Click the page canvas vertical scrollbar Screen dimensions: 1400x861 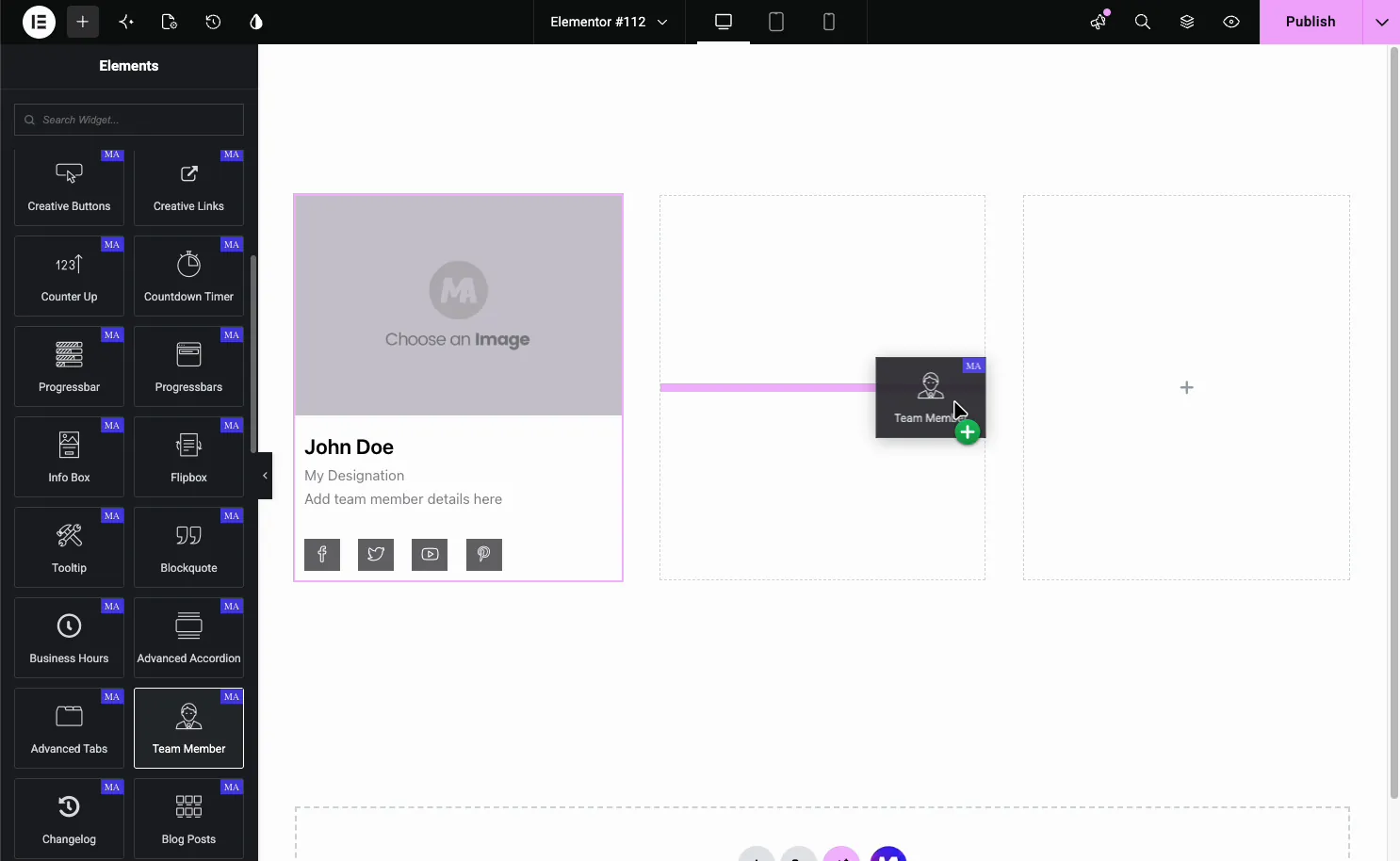[1394, 423]
